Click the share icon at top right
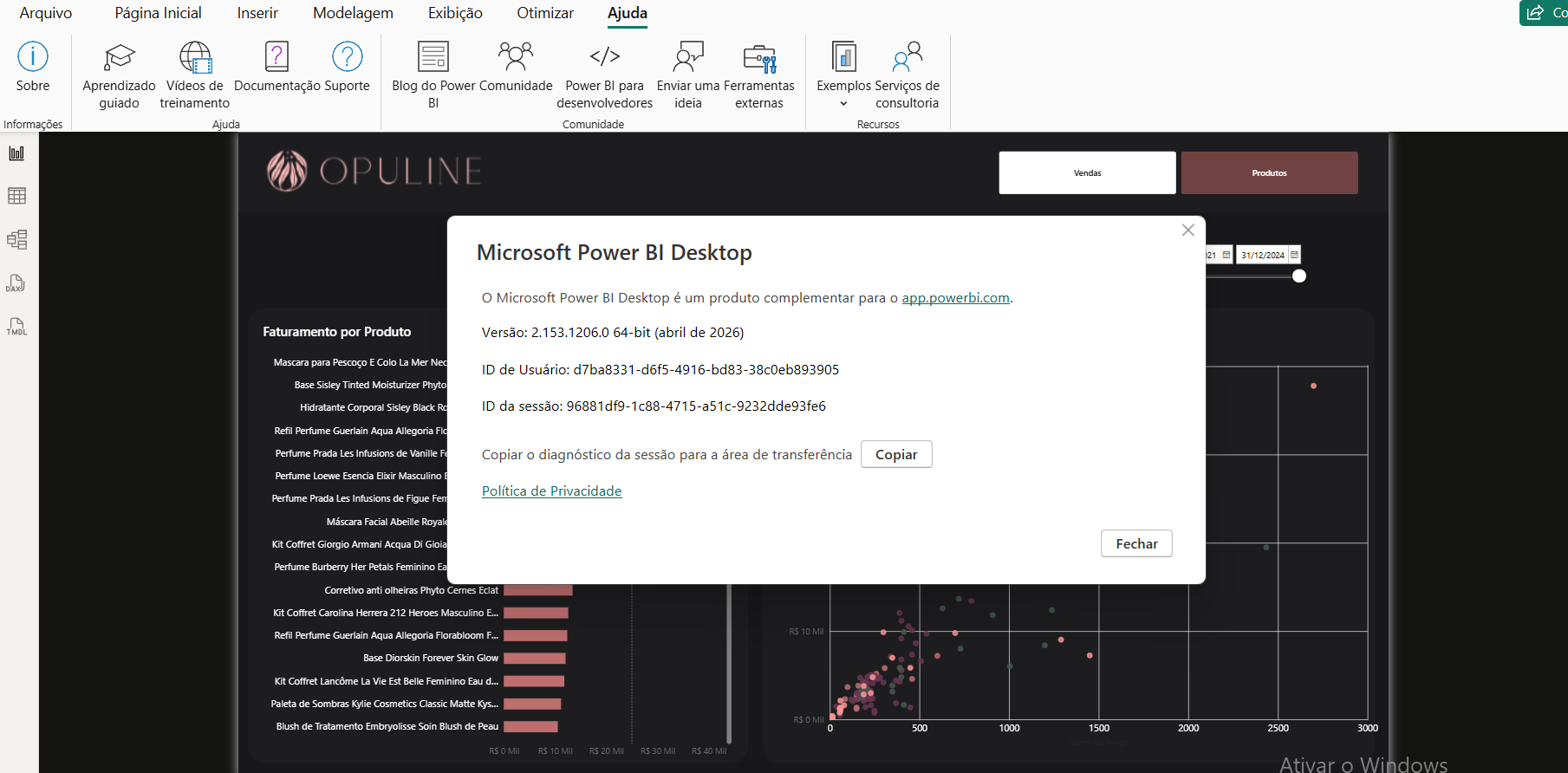 pyautogui.click(x=1535, y=12)
